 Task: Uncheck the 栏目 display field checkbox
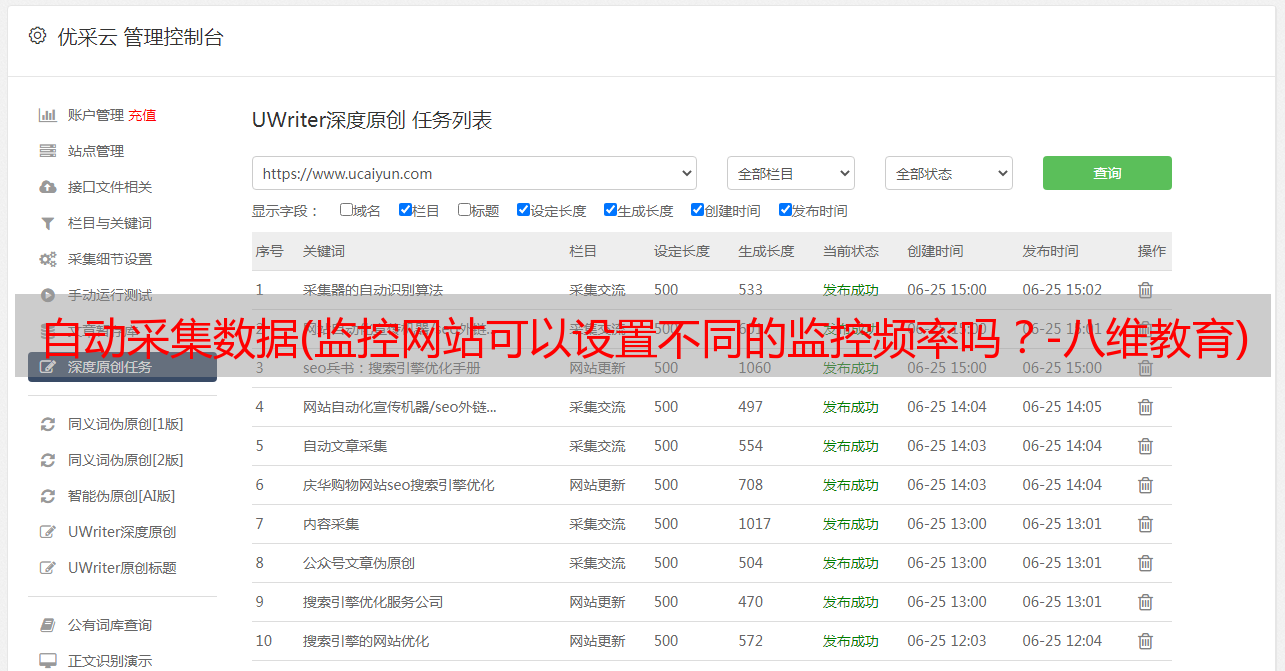(405, 210)
